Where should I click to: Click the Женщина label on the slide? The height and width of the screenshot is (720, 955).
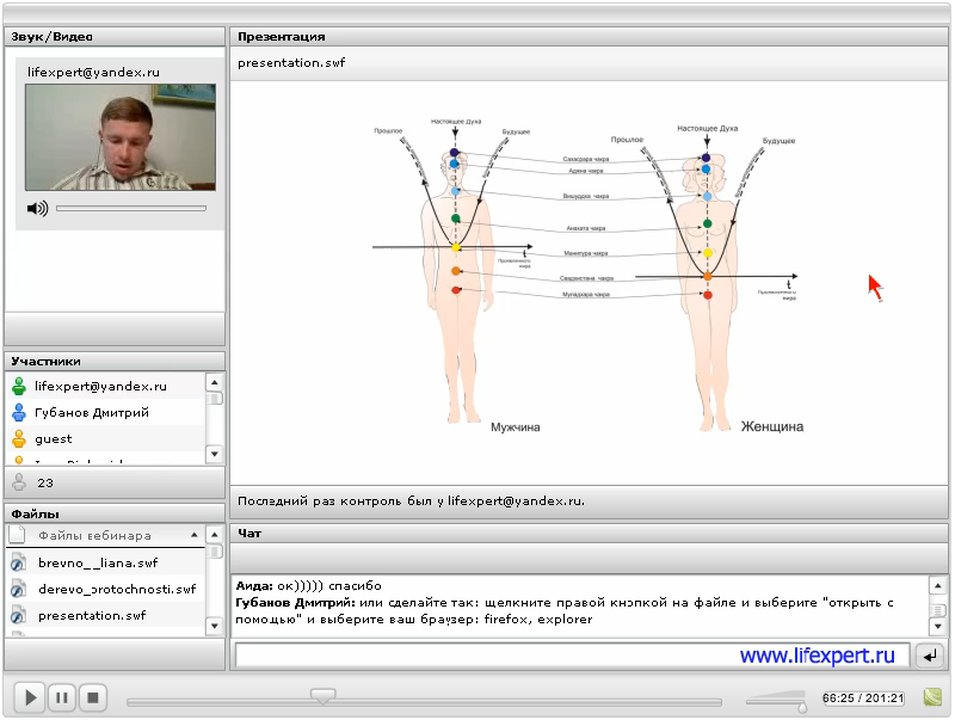point(772,426)
